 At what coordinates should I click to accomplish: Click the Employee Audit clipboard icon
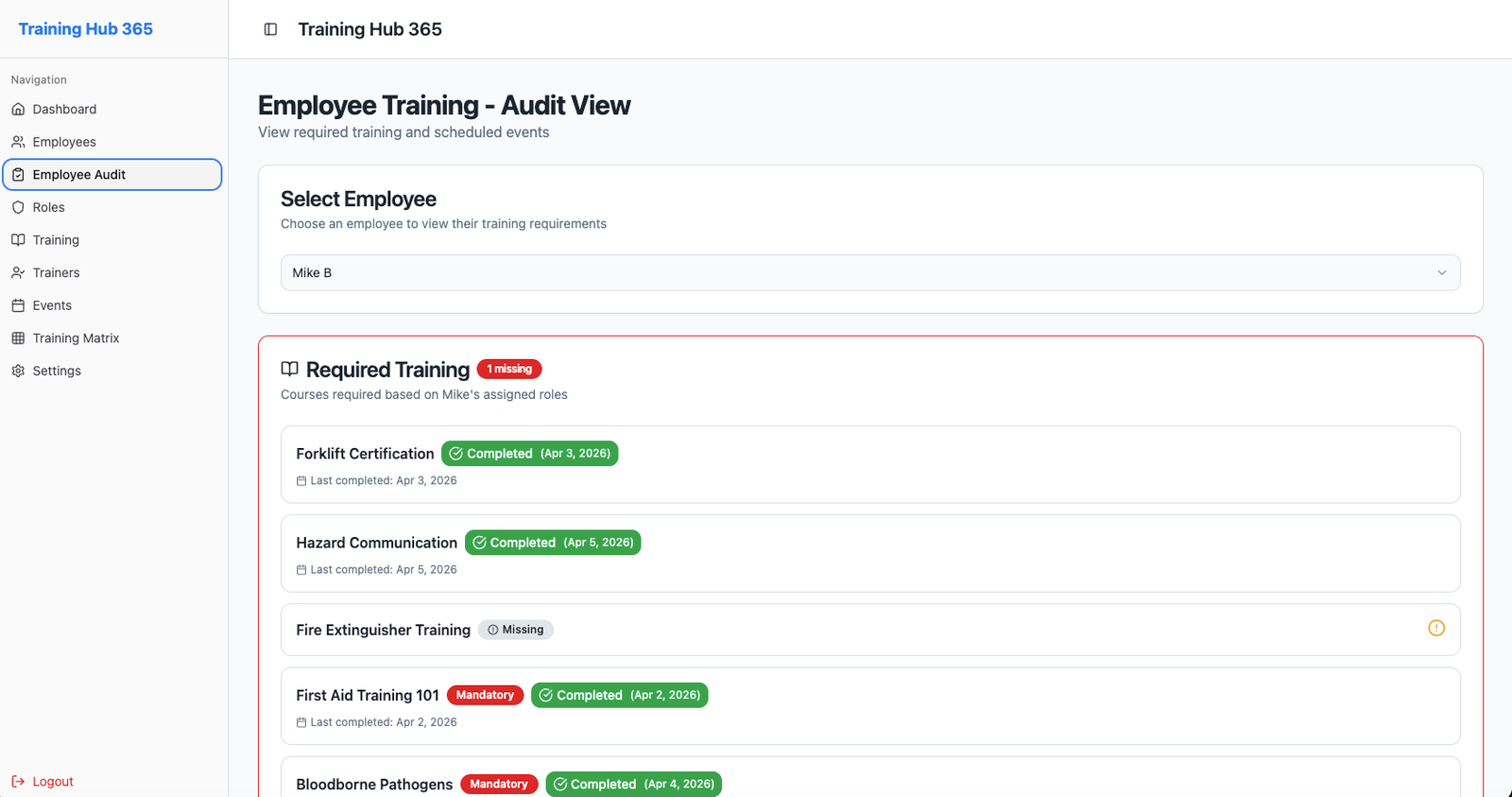tap(18, 175)
